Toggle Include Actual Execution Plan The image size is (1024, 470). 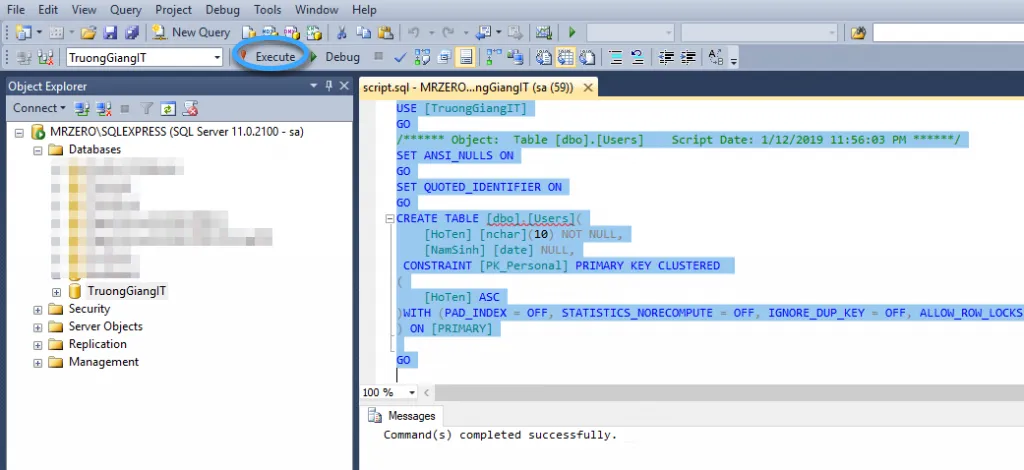494,57
